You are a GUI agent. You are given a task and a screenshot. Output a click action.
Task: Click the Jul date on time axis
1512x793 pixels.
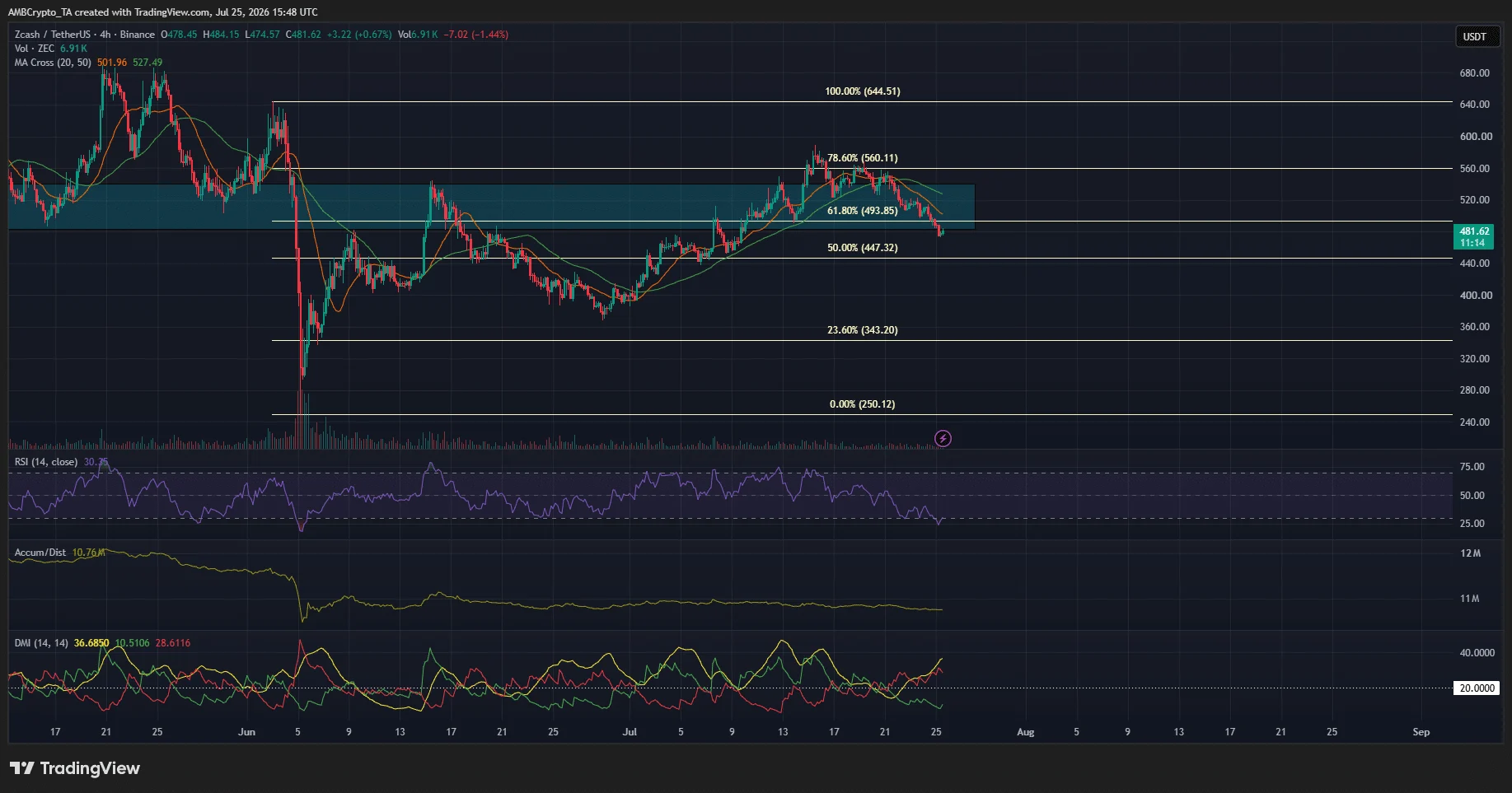click(x=630, y=732)
